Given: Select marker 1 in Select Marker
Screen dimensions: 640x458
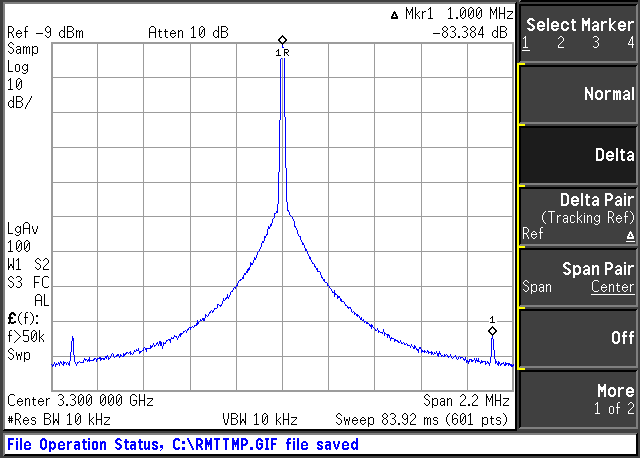Looking at the screenshot, I should (526, 42).
